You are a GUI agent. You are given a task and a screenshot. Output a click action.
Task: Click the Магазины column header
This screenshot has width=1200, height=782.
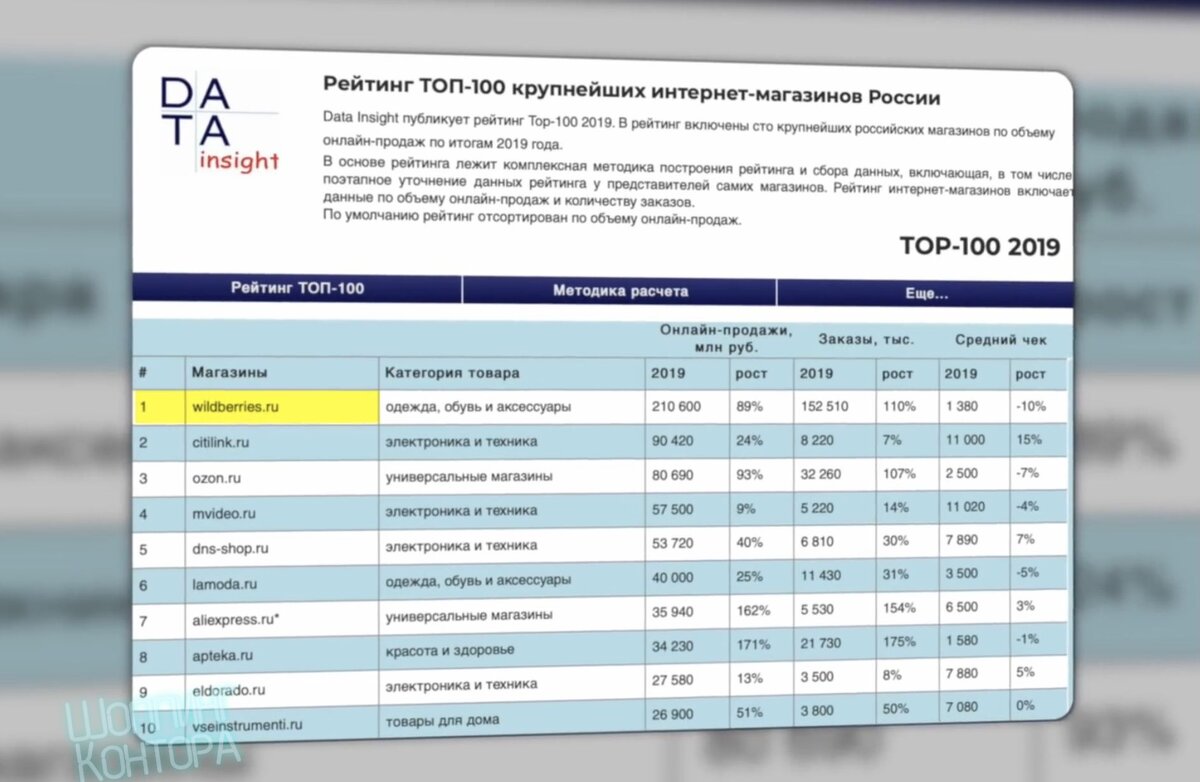click(x=230, y=372)
